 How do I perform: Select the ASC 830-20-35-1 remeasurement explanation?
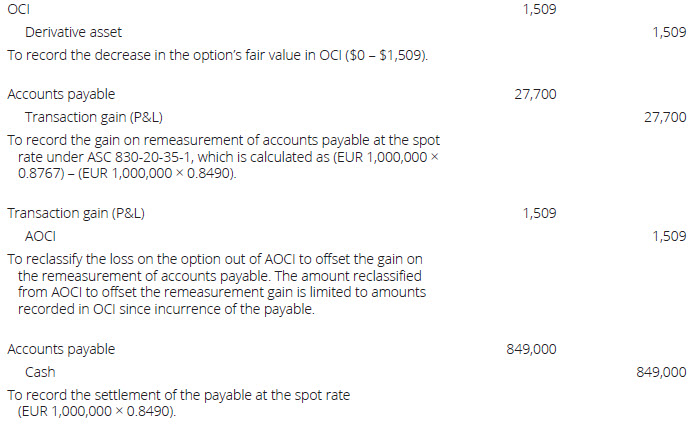[223, 157]
